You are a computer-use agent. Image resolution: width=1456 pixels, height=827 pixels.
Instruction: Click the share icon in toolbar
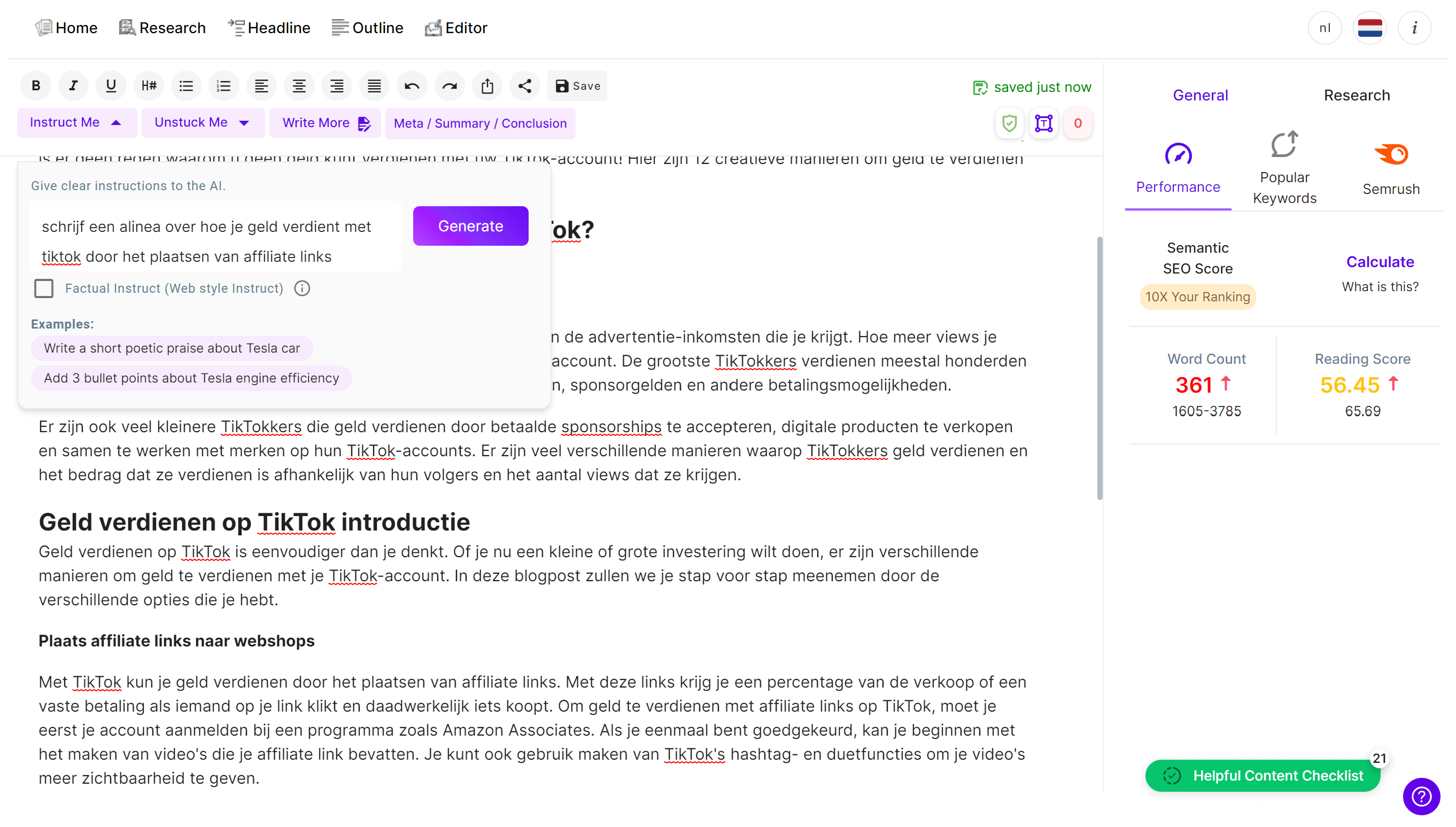click(524, 86)
